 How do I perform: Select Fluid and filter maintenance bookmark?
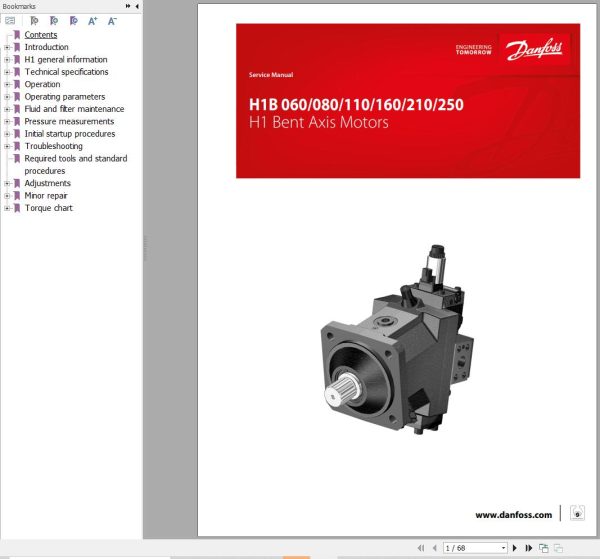point(74,109)
